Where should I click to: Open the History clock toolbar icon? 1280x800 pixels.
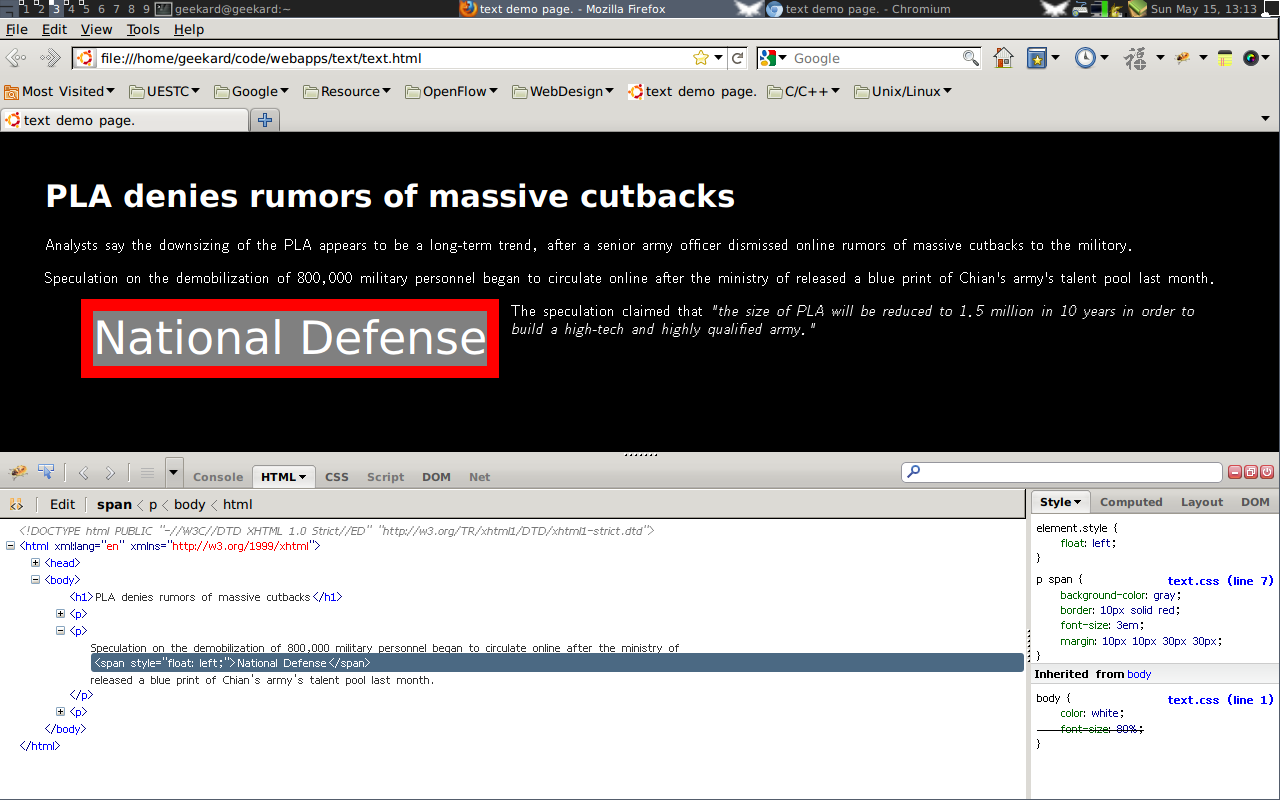coord(1085,58)
